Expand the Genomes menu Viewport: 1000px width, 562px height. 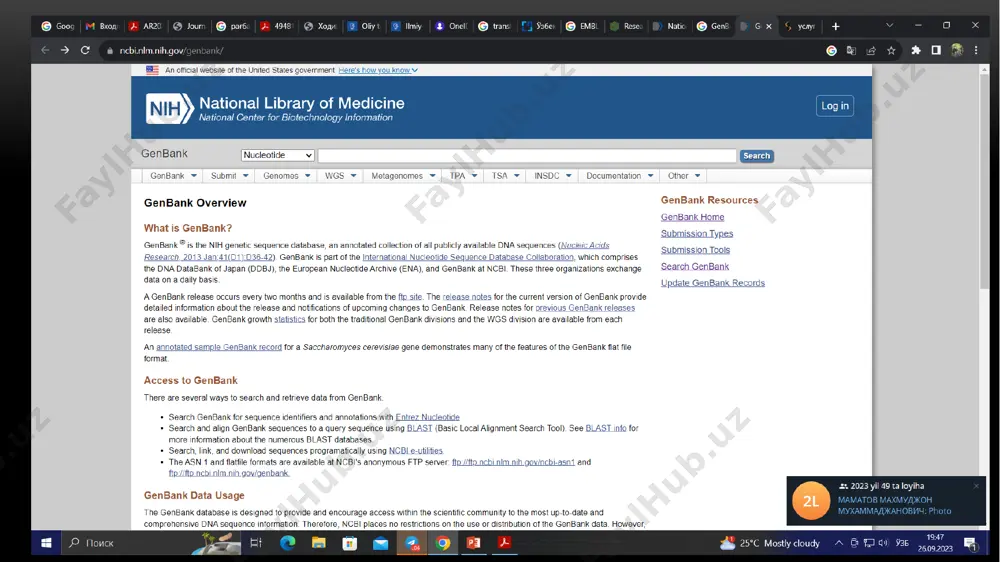286,175
